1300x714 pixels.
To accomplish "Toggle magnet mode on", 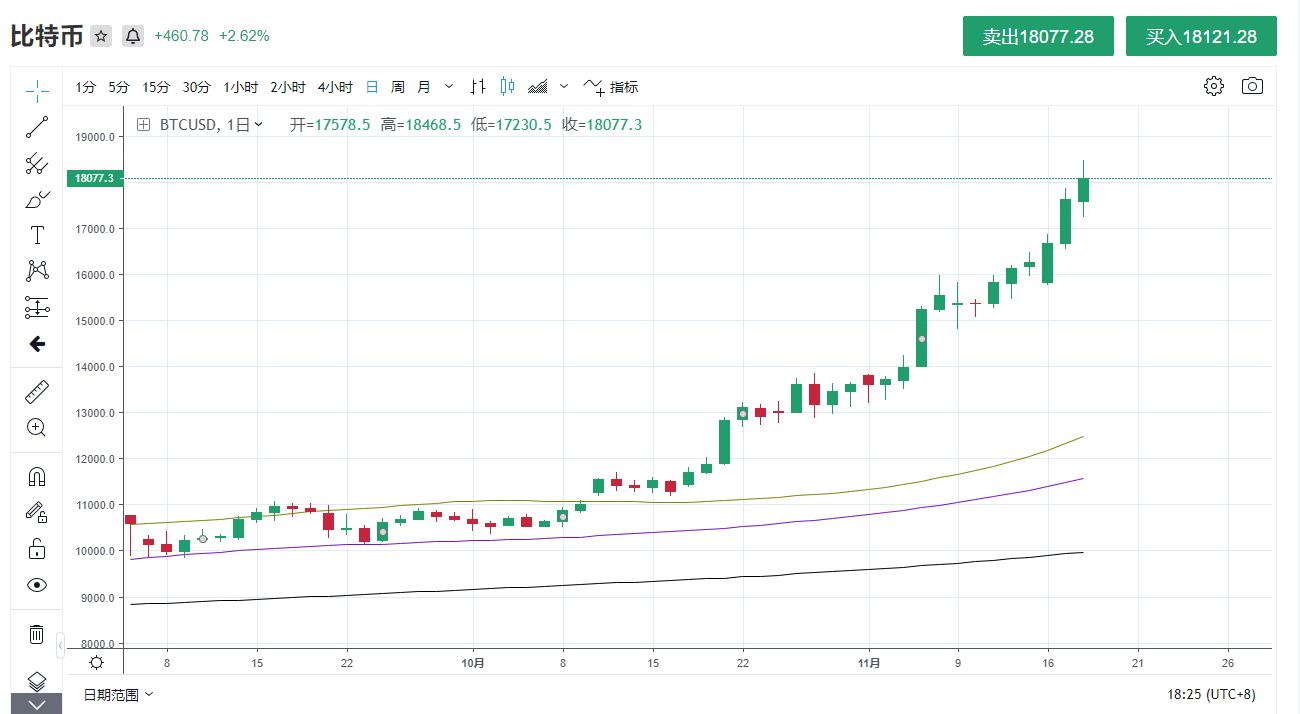I will point(37,476).
